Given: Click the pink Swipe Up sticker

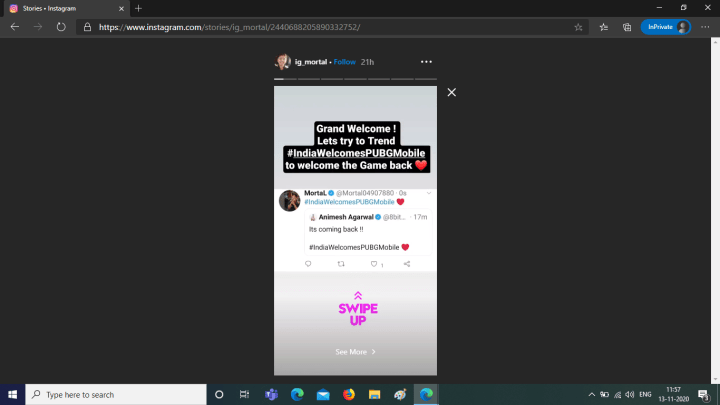Looking at the screenshot, I should click(x=358, y=309).
